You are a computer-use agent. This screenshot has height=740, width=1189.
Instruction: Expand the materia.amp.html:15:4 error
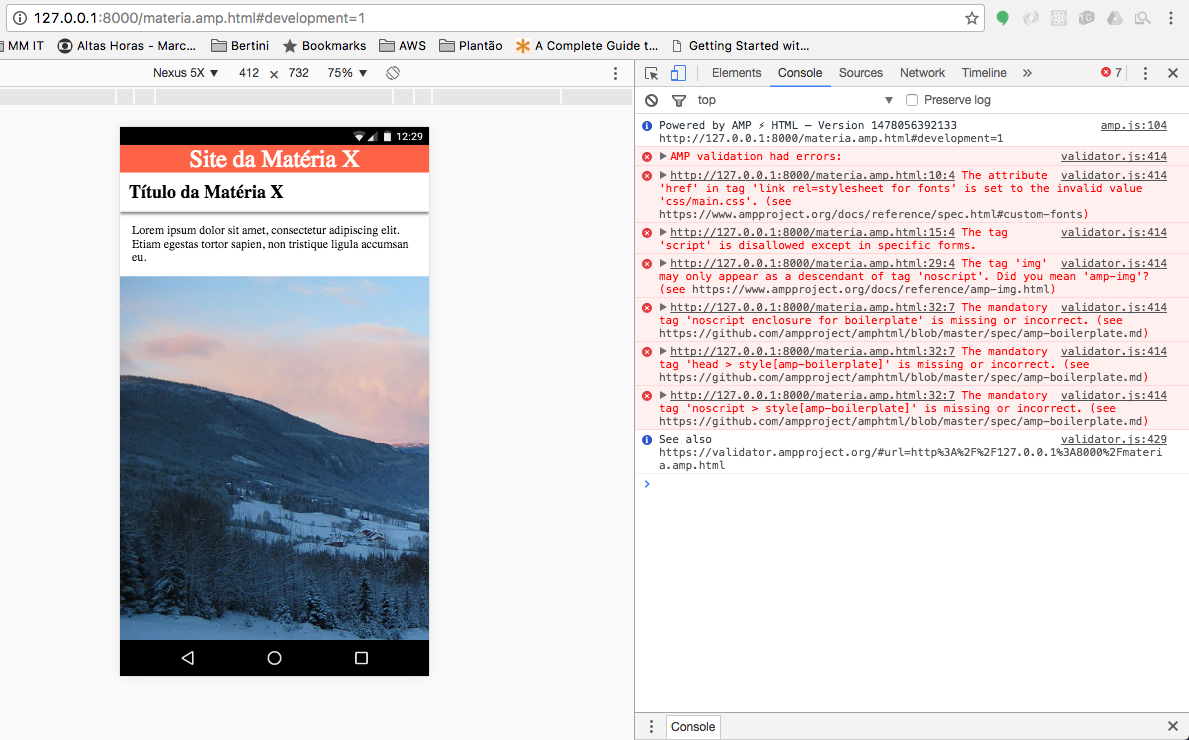(663, 232)
